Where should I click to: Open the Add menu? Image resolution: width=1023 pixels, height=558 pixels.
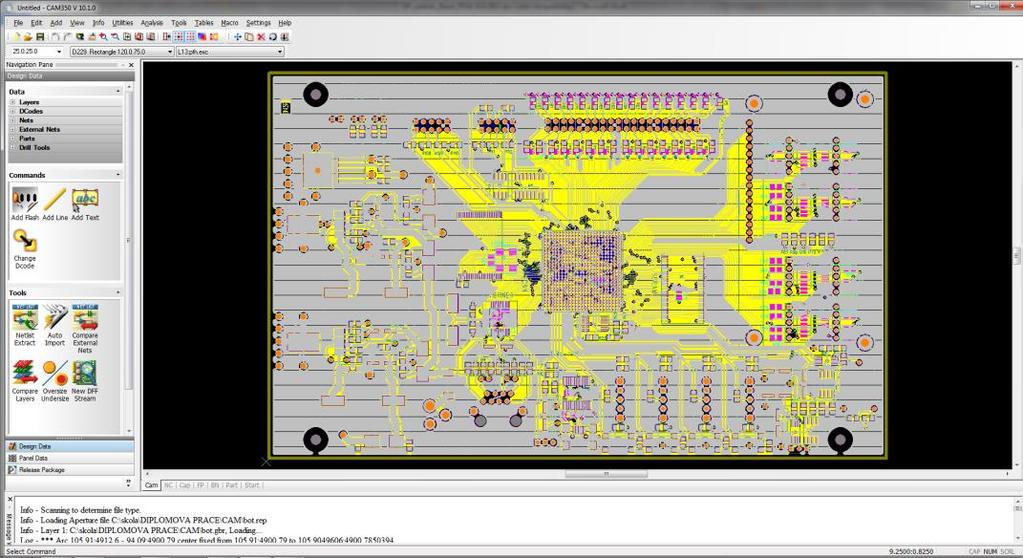click(56, 23)
